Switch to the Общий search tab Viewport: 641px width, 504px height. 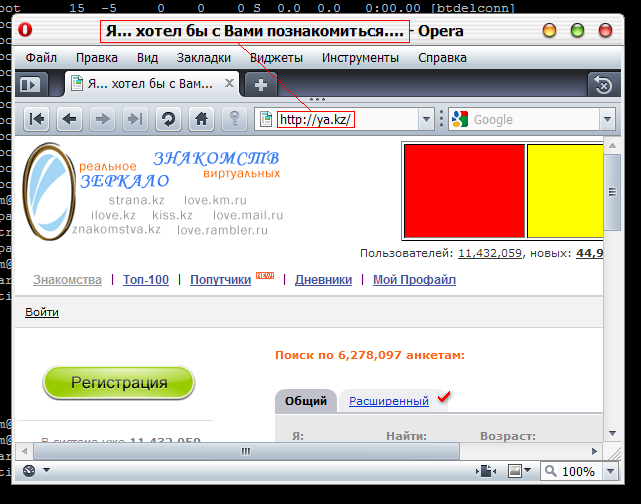306,401
